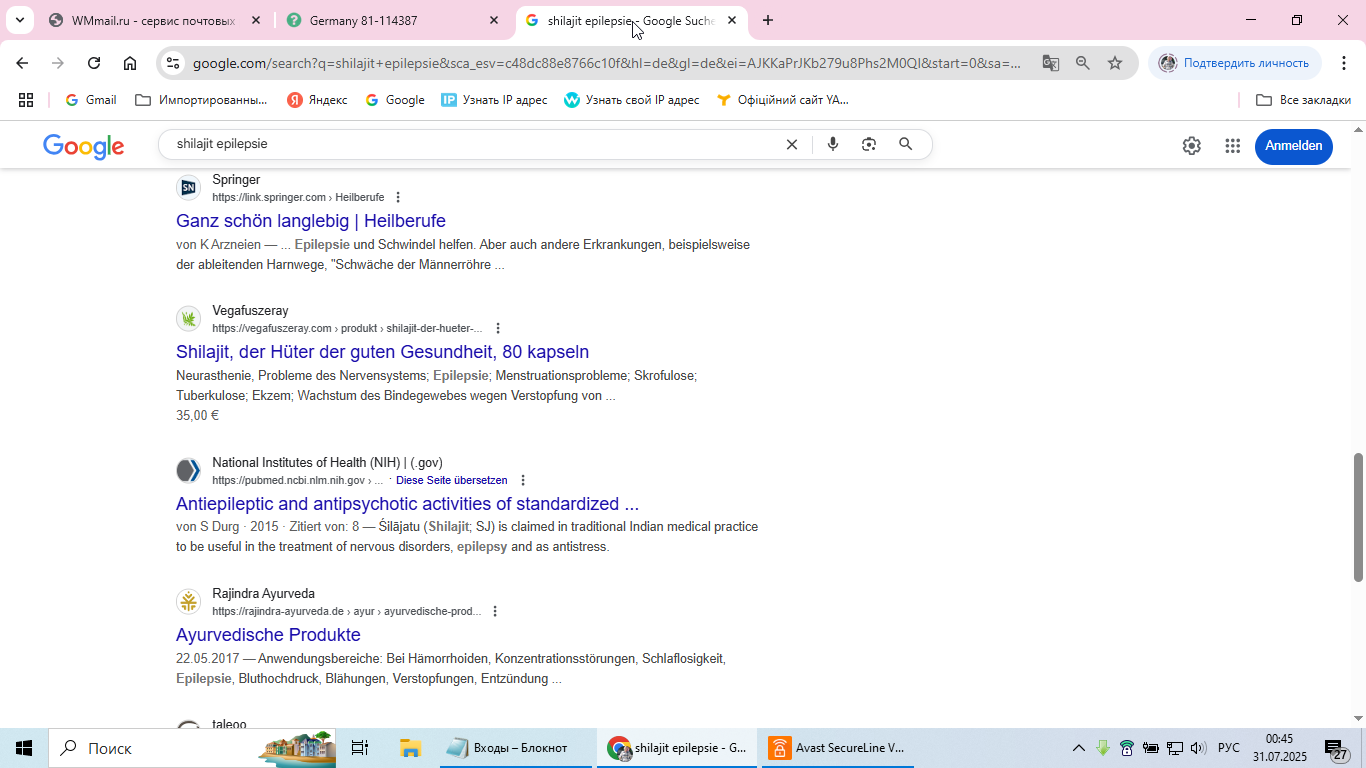Open the Узнать IP адрес bookmark
The width and height of the screenshot is (1366, 768).
495,100
